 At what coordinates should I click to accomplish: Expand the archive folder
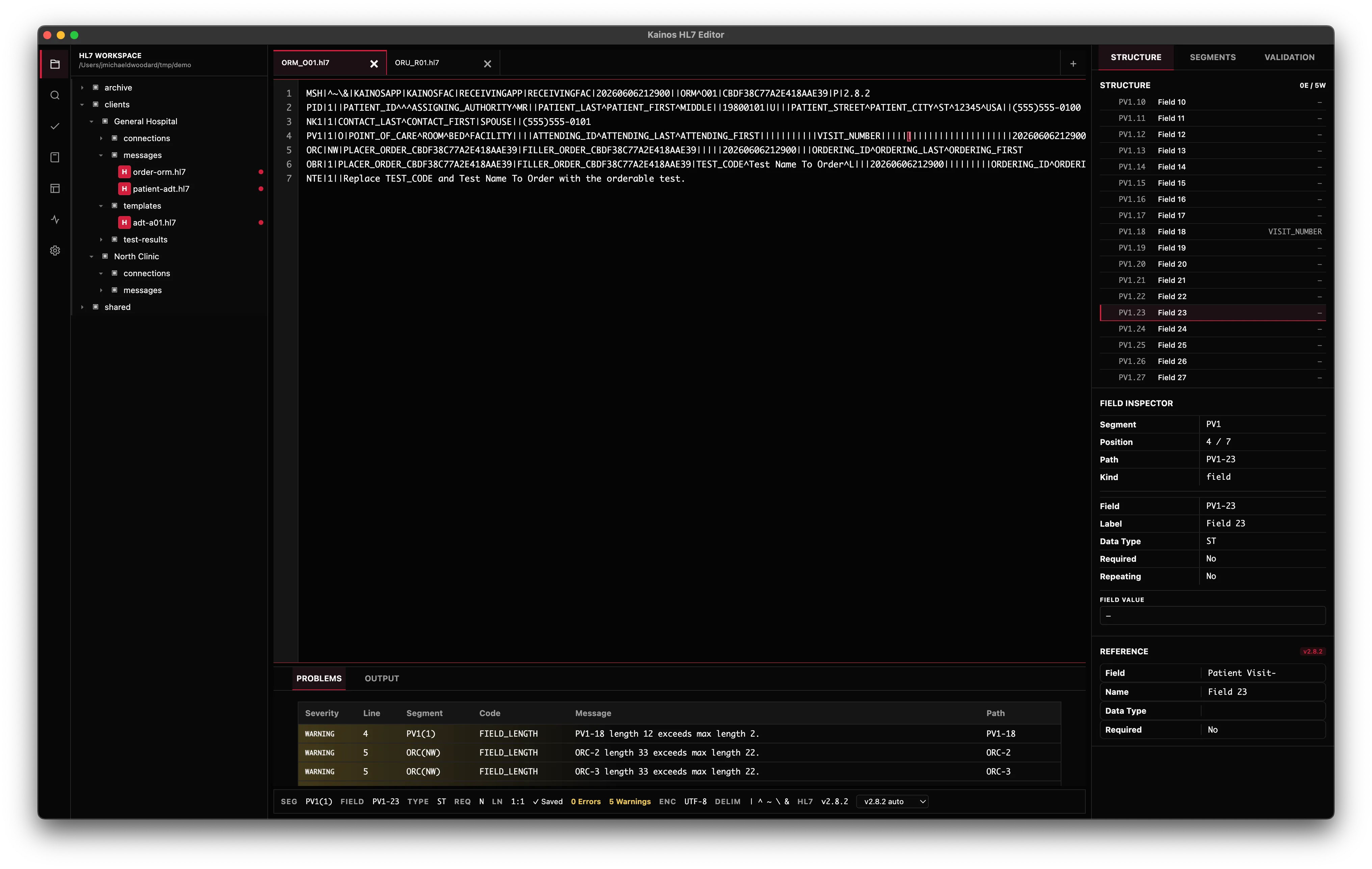(x=82, y=87)
